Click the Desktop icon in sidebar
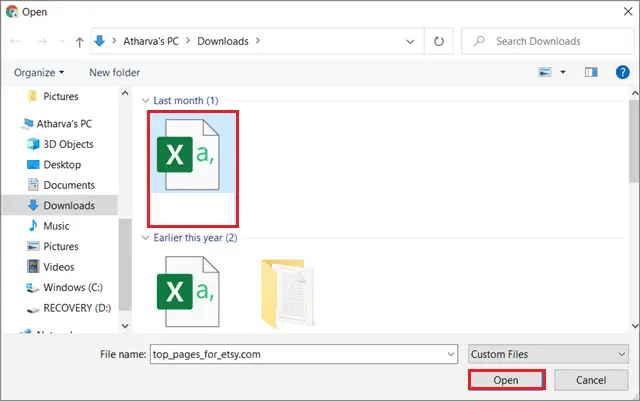Image resolution: width=640 pixels, height=401 pixels. click(x=33, y=165)
